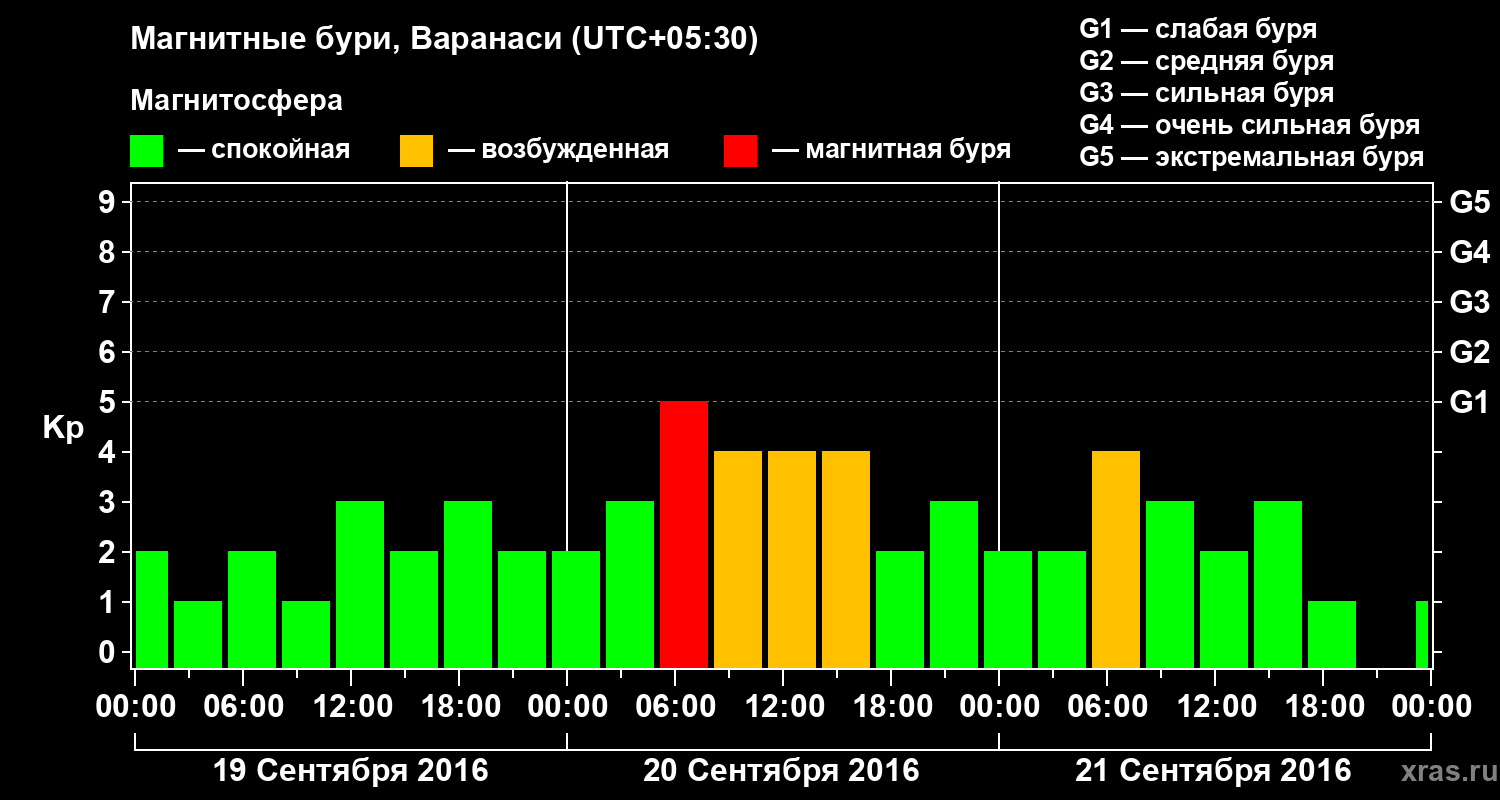Click 12:00 tick label under 20 September
The height and width of the screenshot is (800, 1500).
coord(783,707)
